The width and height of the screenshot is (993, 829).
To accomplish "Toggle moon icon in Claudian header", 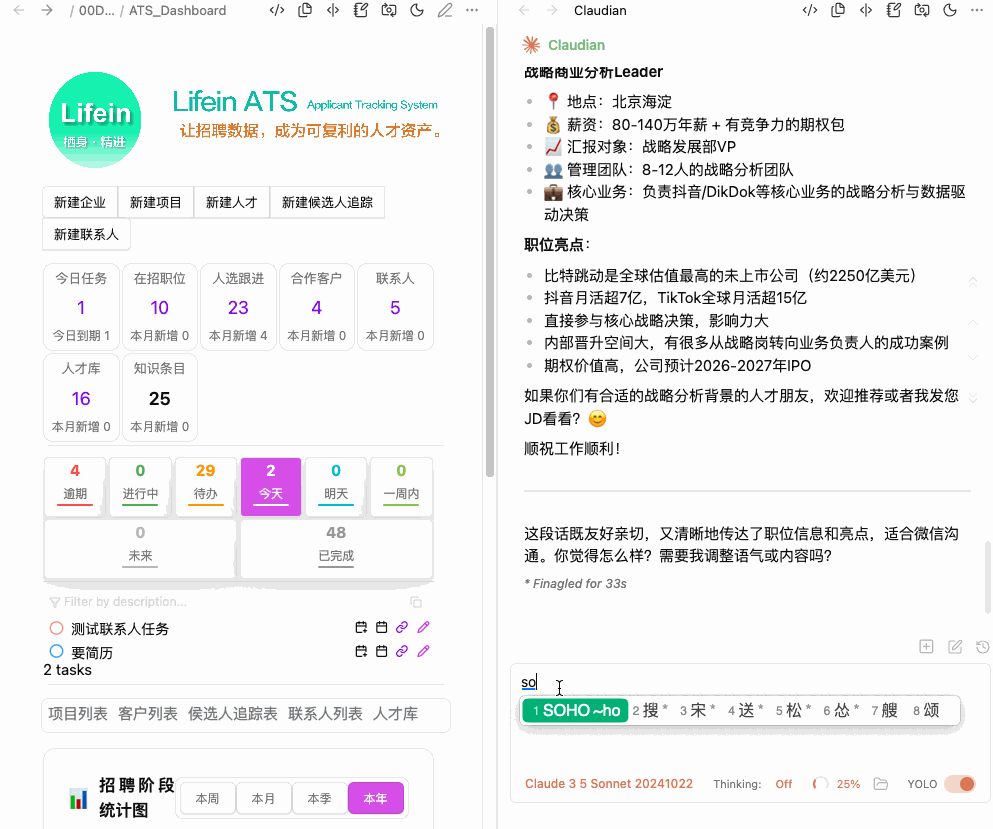I will pyautogui.click(x=950, y=10).
